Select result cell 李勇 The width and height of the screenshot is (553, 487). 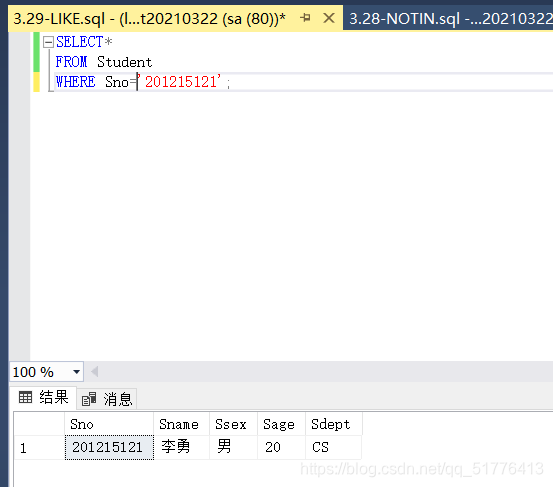pos(181,447)
